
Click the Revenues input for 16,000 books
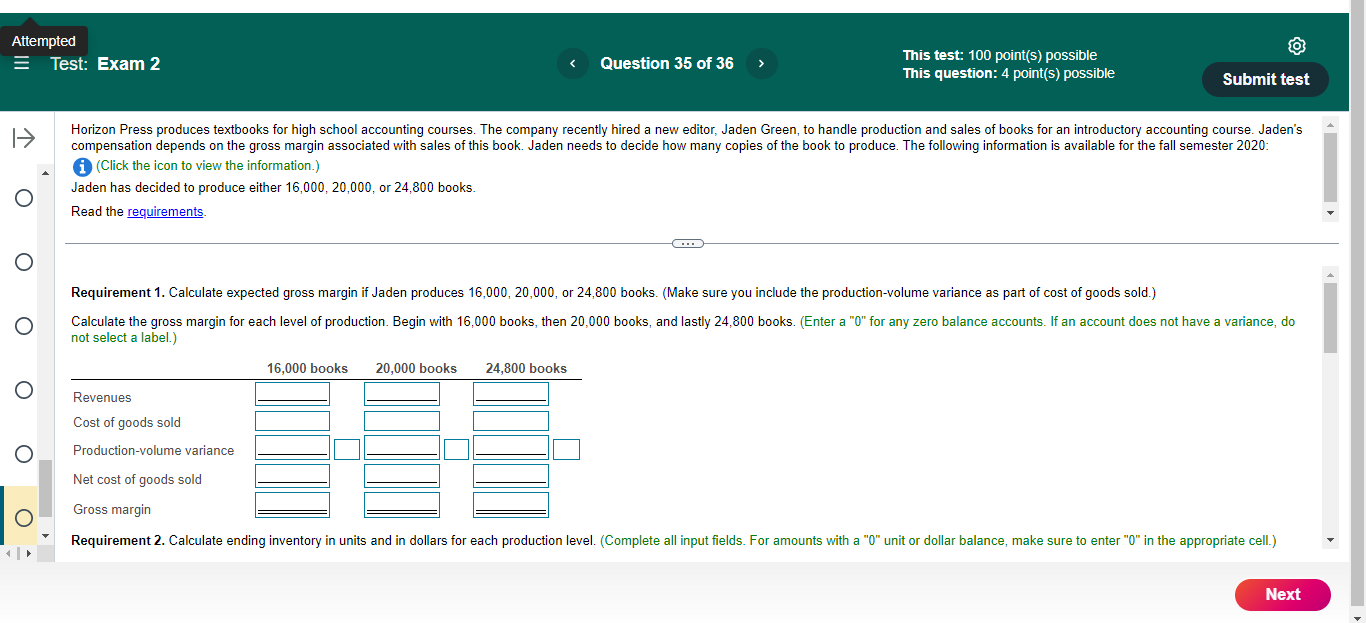click(292, 393)
